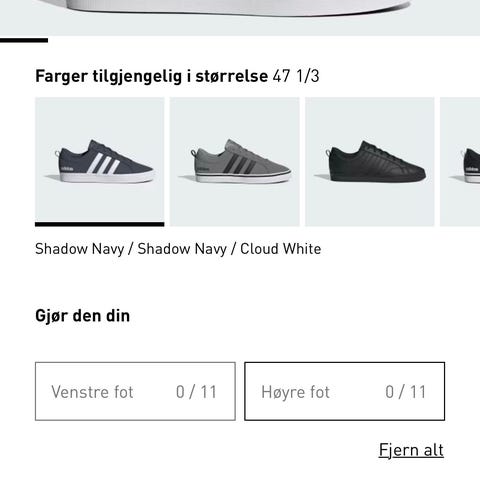Choose the grey shoe with black stripes
This screenshot has width=480, height=480.
pyautogui.click(x=235, y=162)
